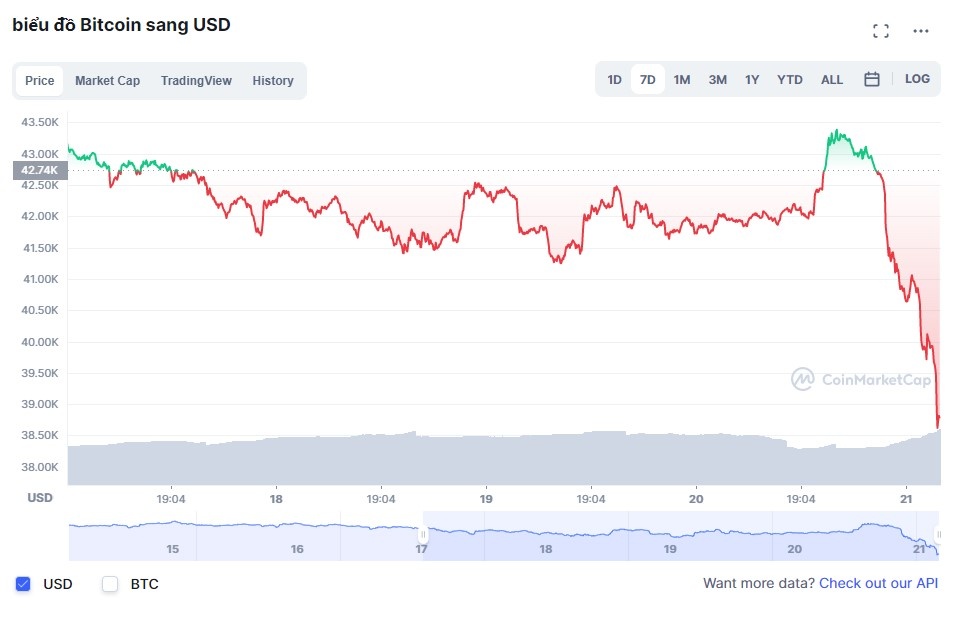Click the 7D timeframe button

tap(648, 79)
